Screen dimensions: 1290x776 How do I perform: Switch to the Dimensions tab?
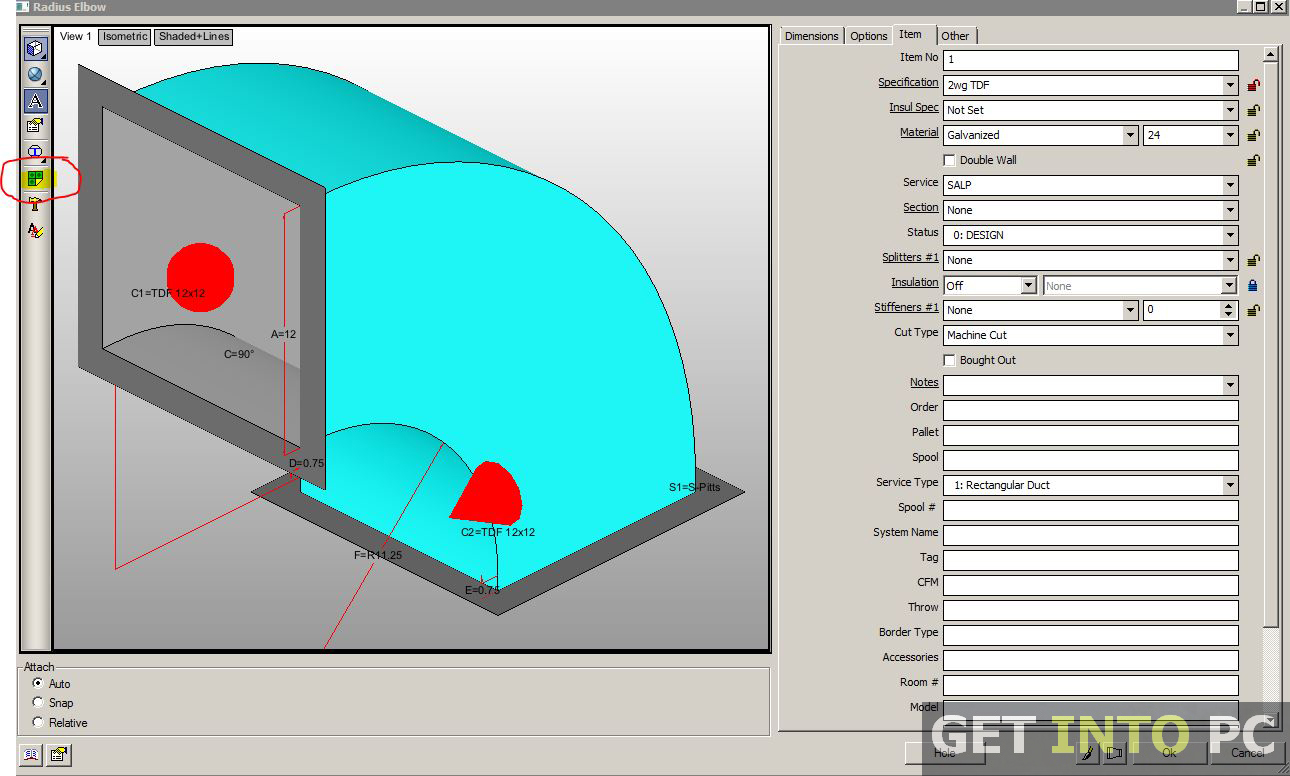(811, 36)
